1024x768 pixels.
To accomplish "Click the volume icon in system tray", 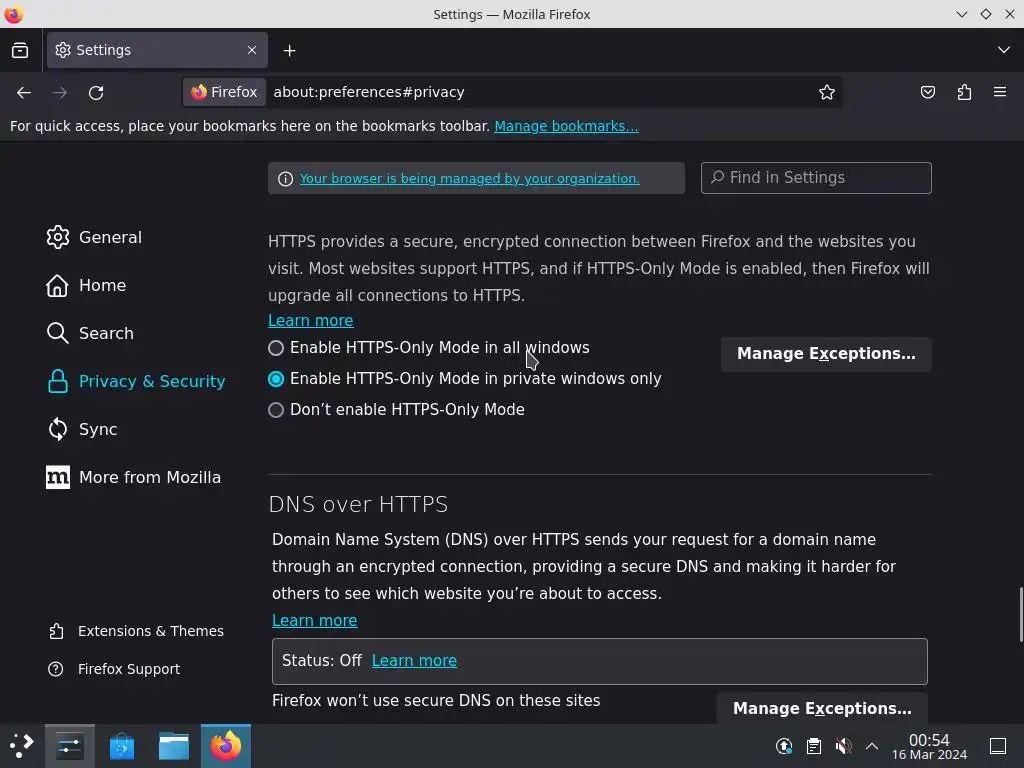I will coord(843,746).
